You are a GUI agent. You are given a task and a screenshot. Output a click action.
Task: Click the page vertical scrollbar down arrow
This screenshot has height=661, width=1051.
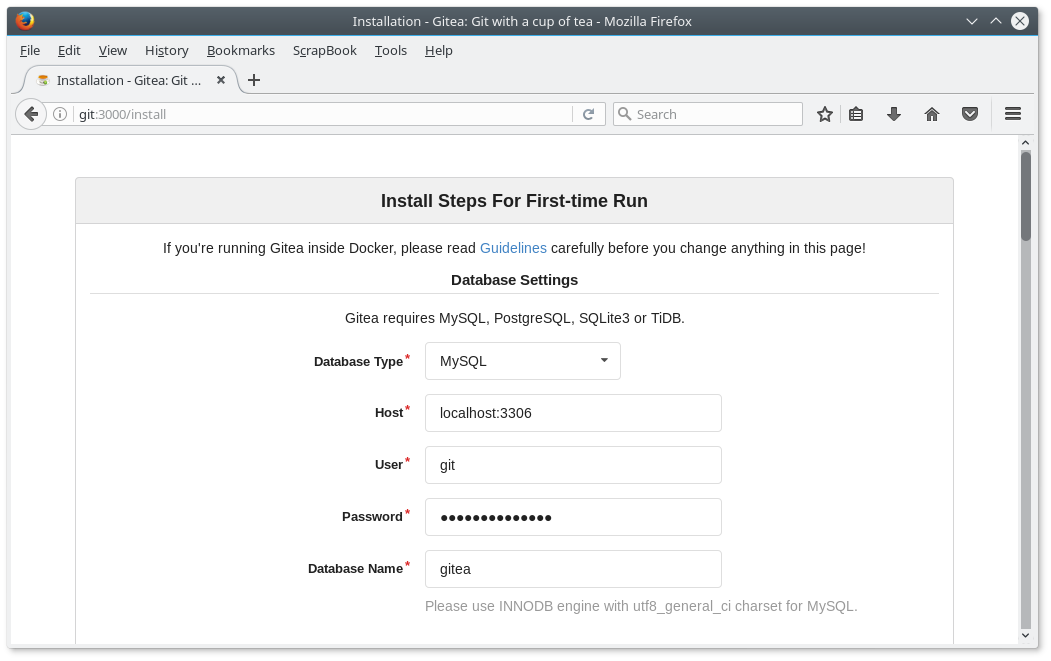click(x=1025, y=635)
